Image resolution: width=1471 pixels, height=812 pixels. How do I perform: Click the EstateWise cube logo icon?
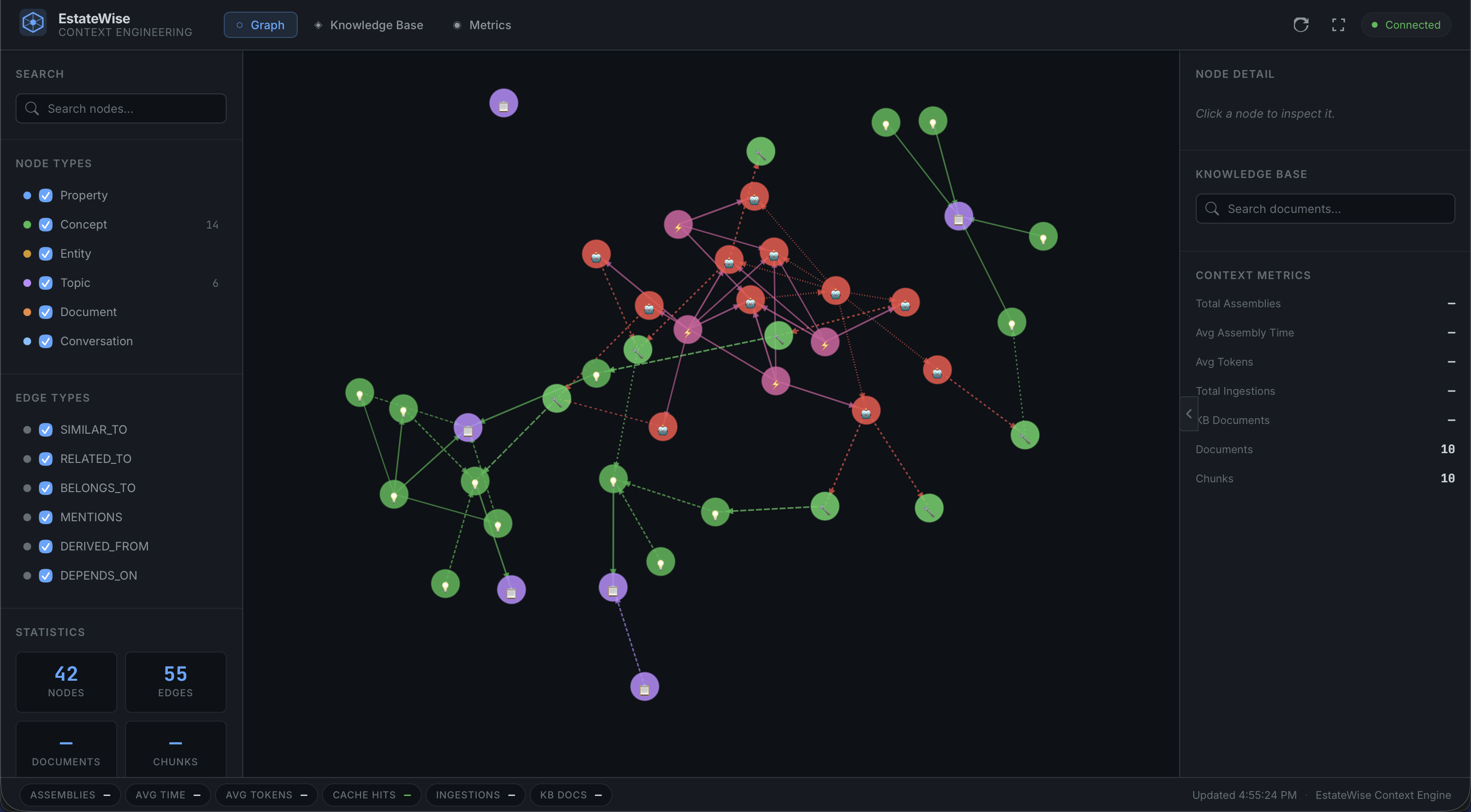tap(33, 23)
